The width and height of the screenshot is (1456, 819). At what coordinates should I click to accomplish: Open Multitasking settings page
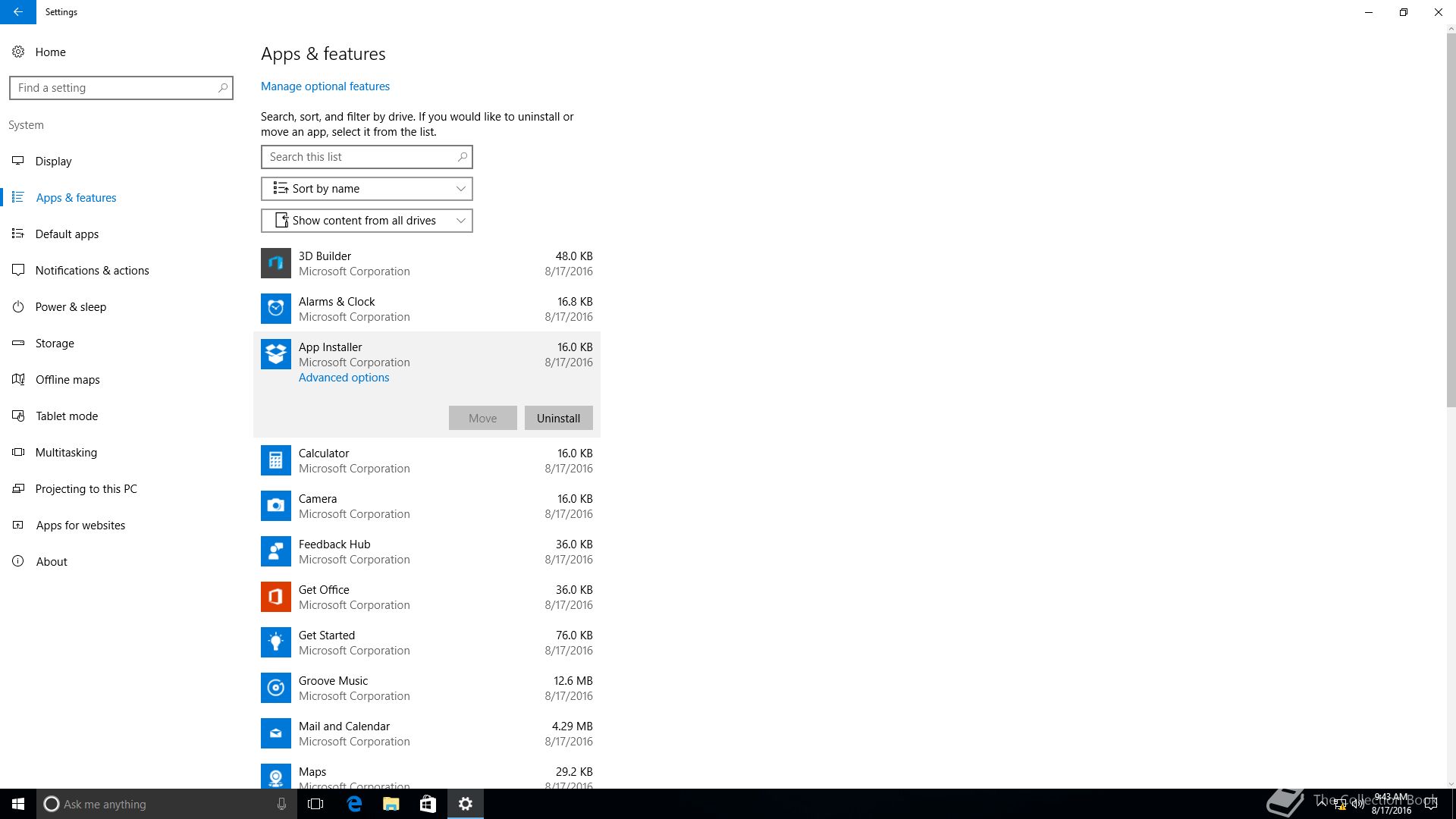point(66,452)
